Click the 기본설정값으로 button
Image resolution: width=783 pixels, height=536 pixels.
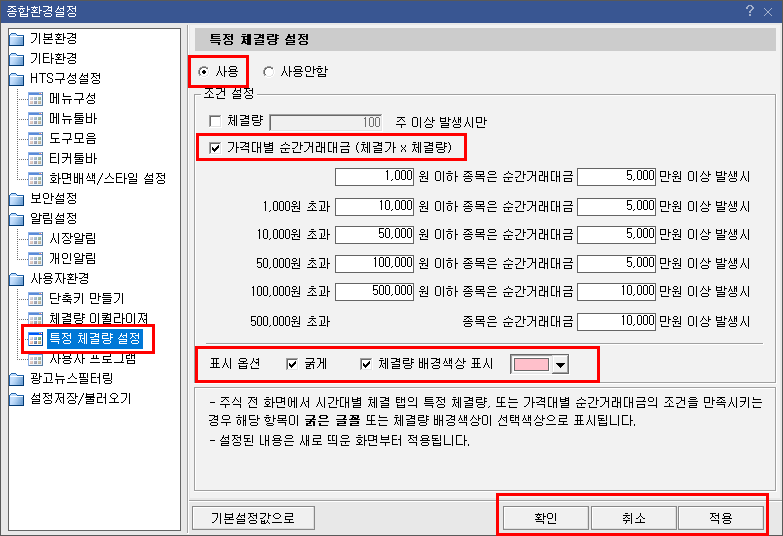tap(253, 518)
